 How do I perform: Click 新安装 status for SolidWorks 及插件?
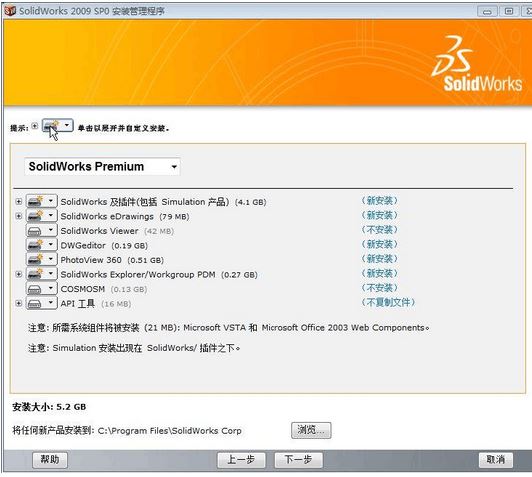coord(379,201)
